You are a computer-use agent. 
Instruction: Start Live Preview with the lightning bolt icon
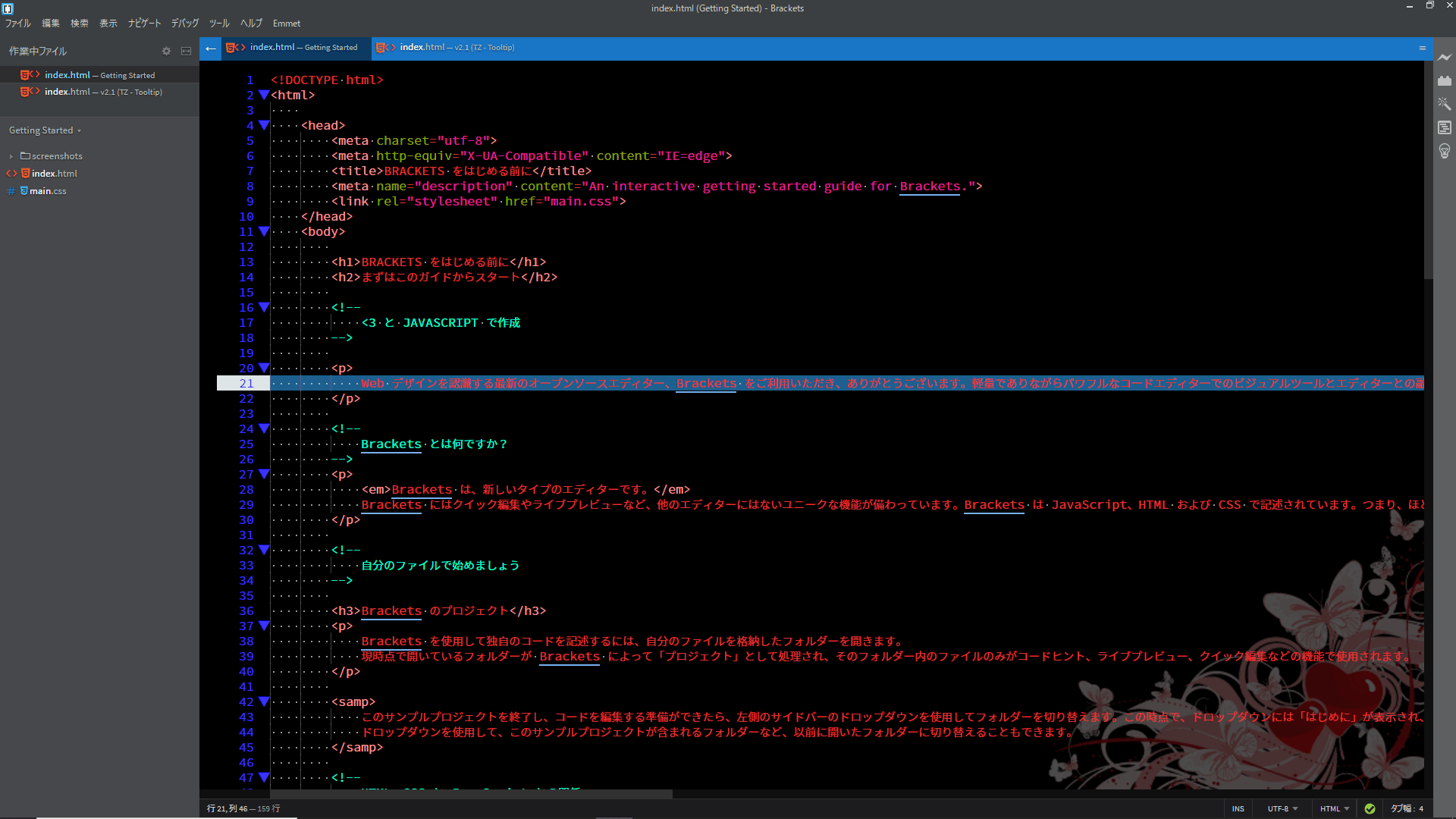click(1444, 57)
